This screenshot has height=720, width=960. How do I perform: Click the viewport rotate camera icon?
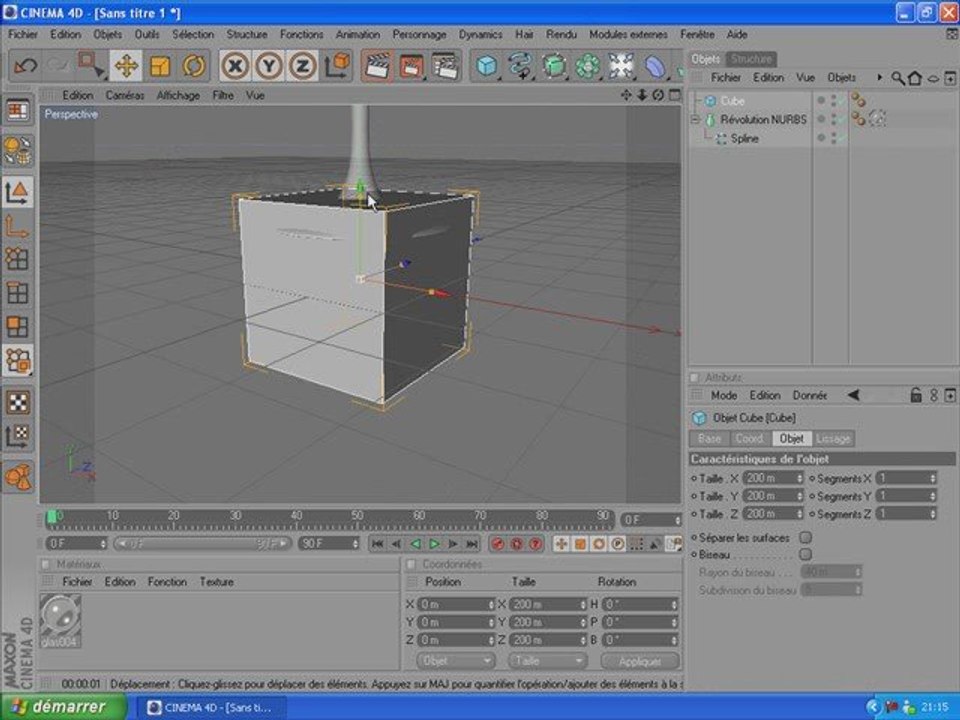pos(658,95)
